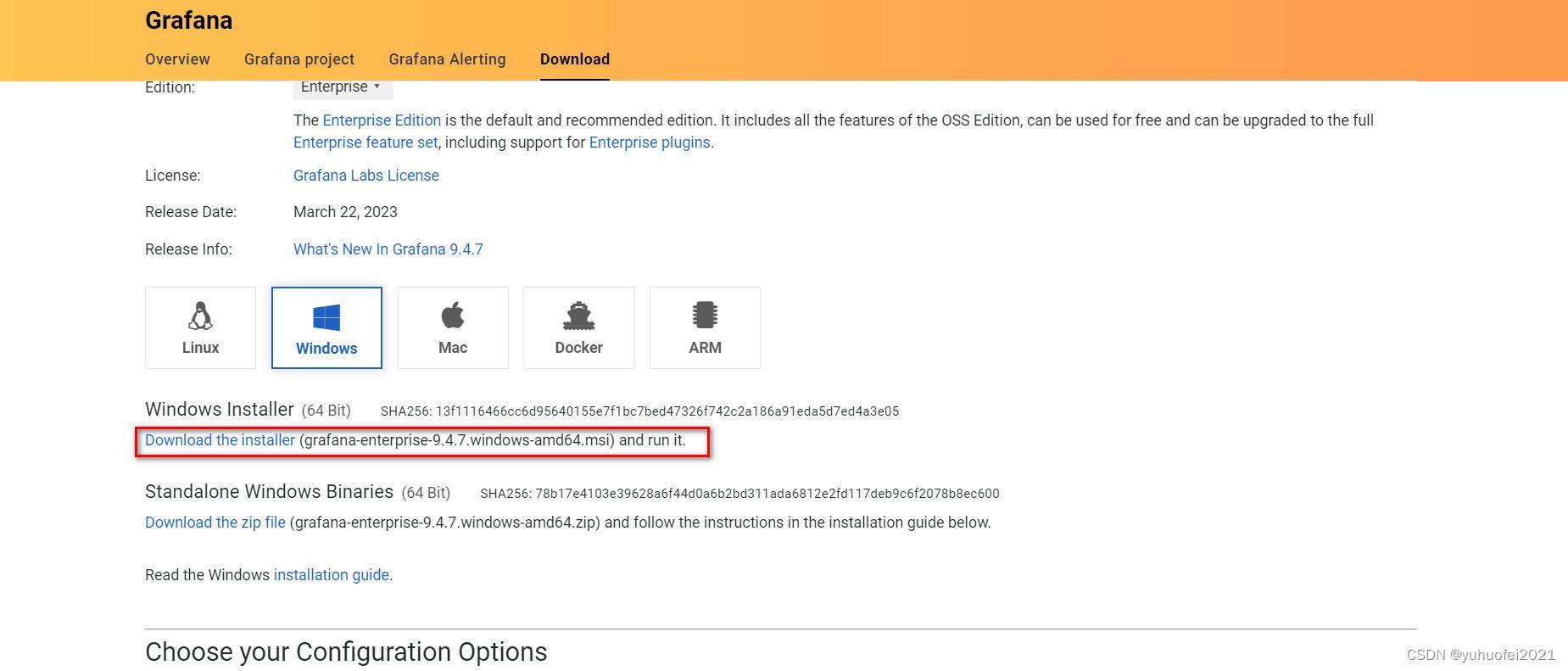Screen dimensions: 1568x671
Task: Open the Enterprise feature set link
Action: click(365, 143)
